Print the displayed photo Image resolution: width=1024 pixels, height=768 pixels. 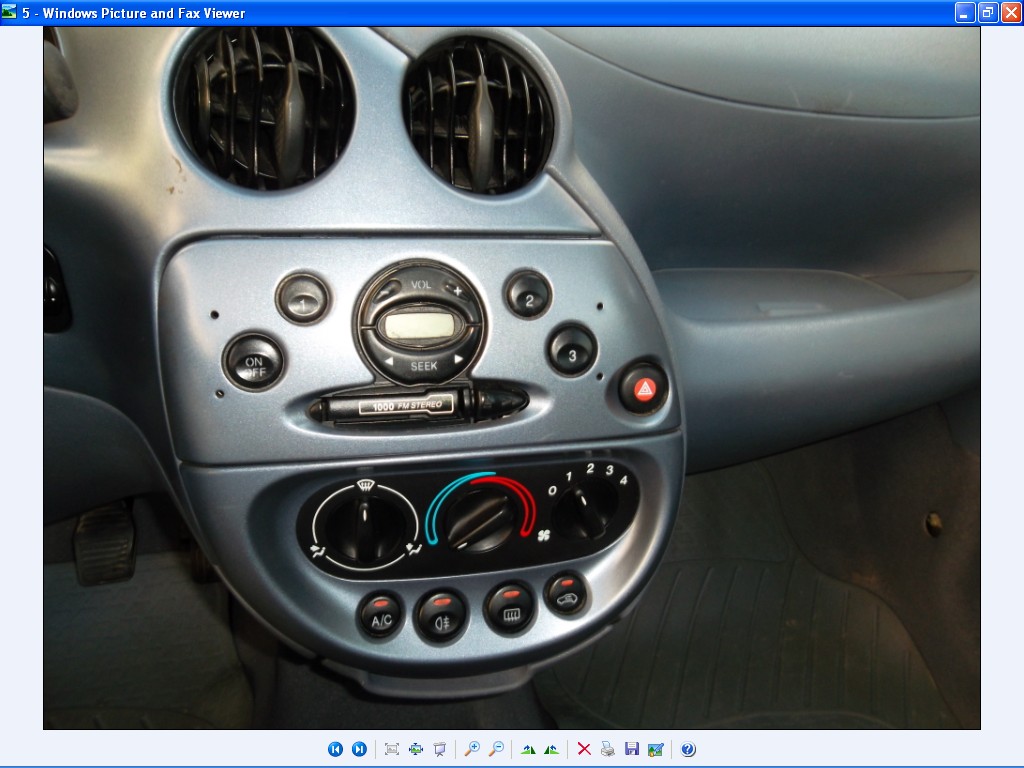608,749
